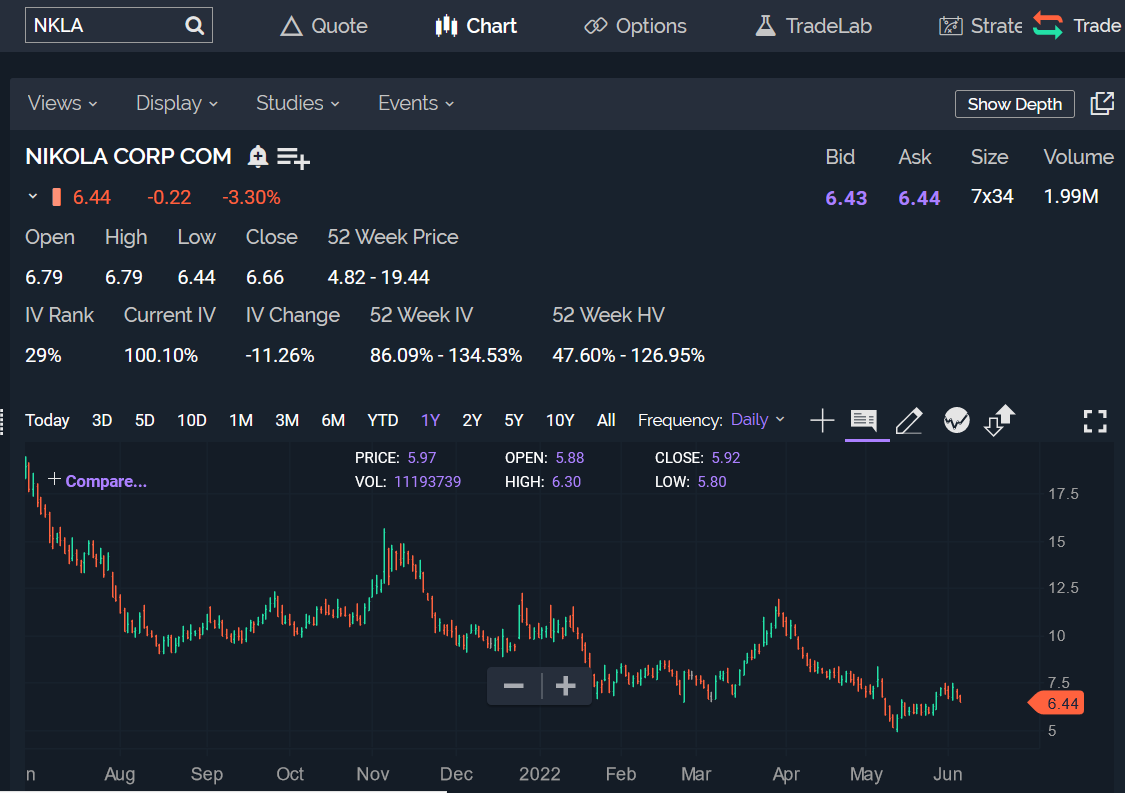Screen dimensions: 1125x793
Task: Click the bid price 6.43
Action: click(846, 198)
